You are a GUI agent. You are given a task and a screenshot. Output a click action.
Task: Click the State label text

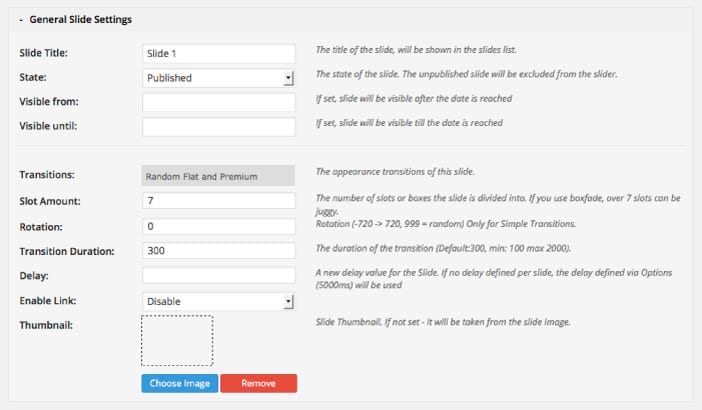34,77
